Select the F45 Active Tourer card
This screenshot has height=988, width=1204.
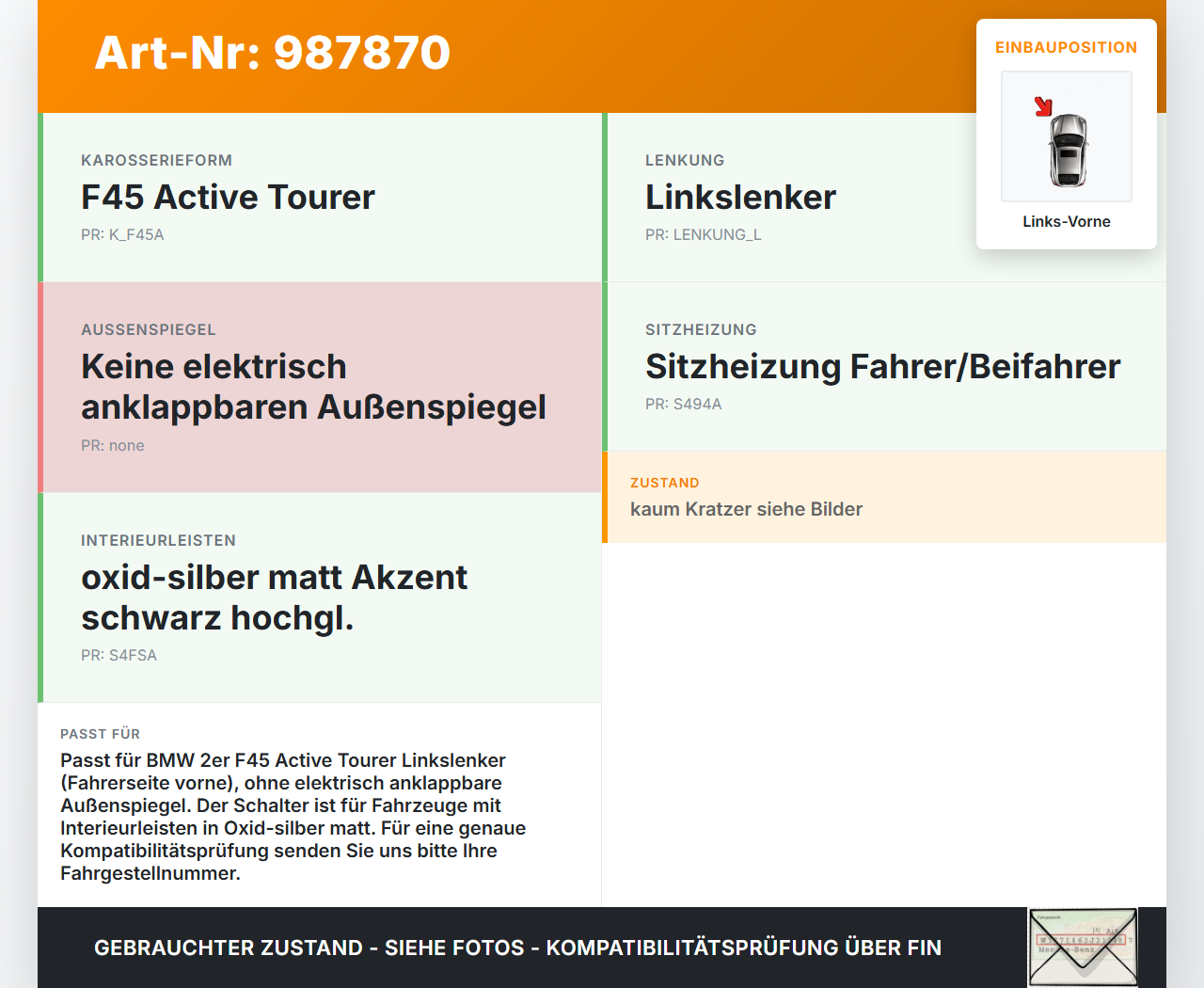coord(320,198)
